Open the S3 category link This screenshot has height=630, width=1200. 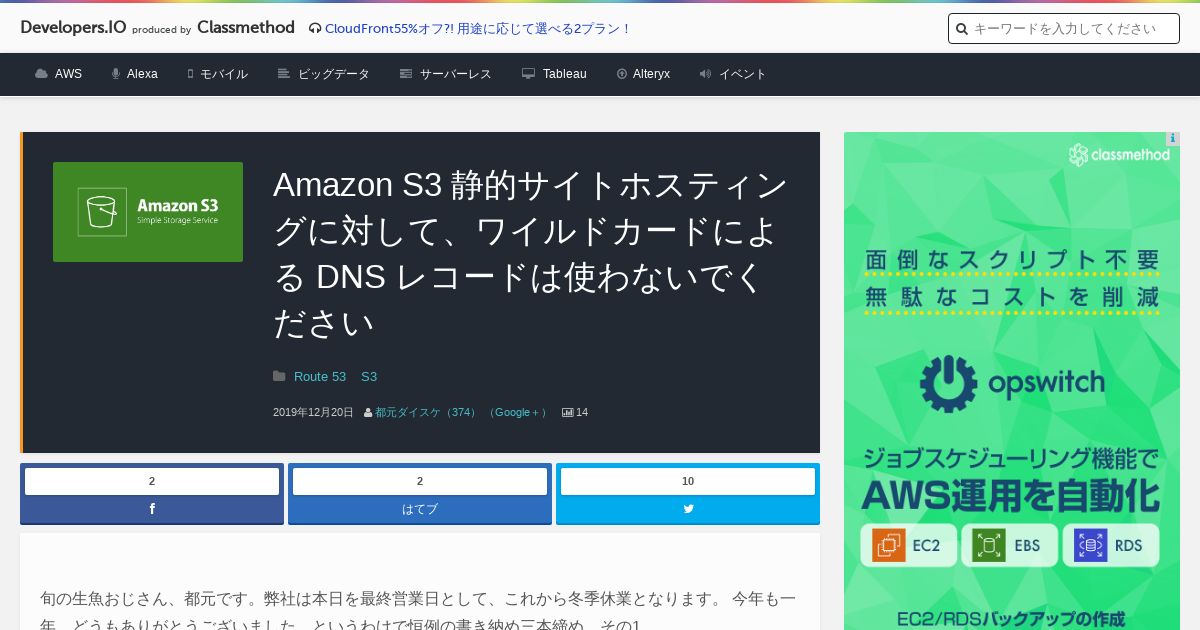[x=369, y=377]
